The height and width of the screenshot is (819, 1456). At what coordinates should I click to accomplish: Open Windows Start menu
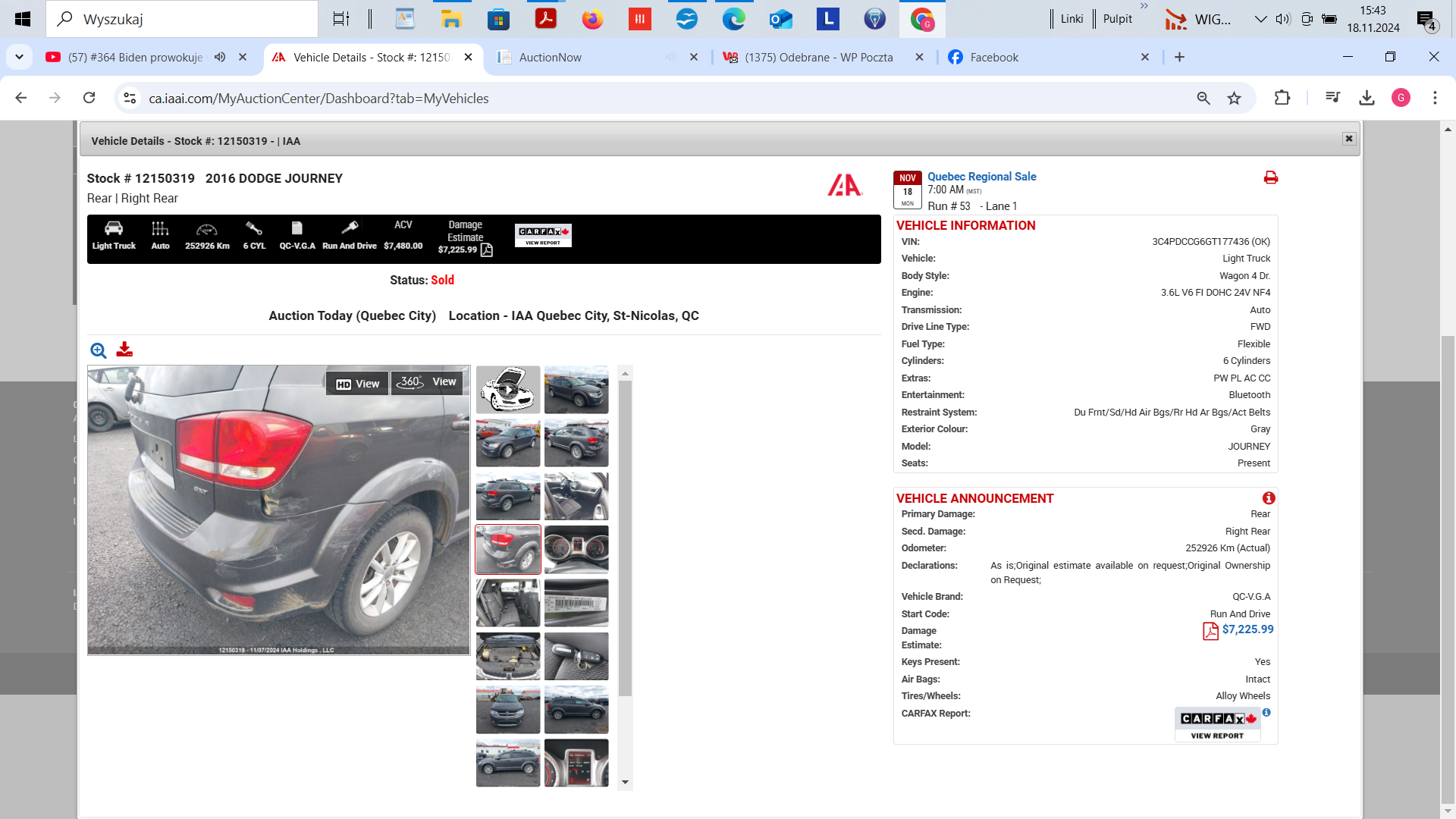(x=23, y=19)
